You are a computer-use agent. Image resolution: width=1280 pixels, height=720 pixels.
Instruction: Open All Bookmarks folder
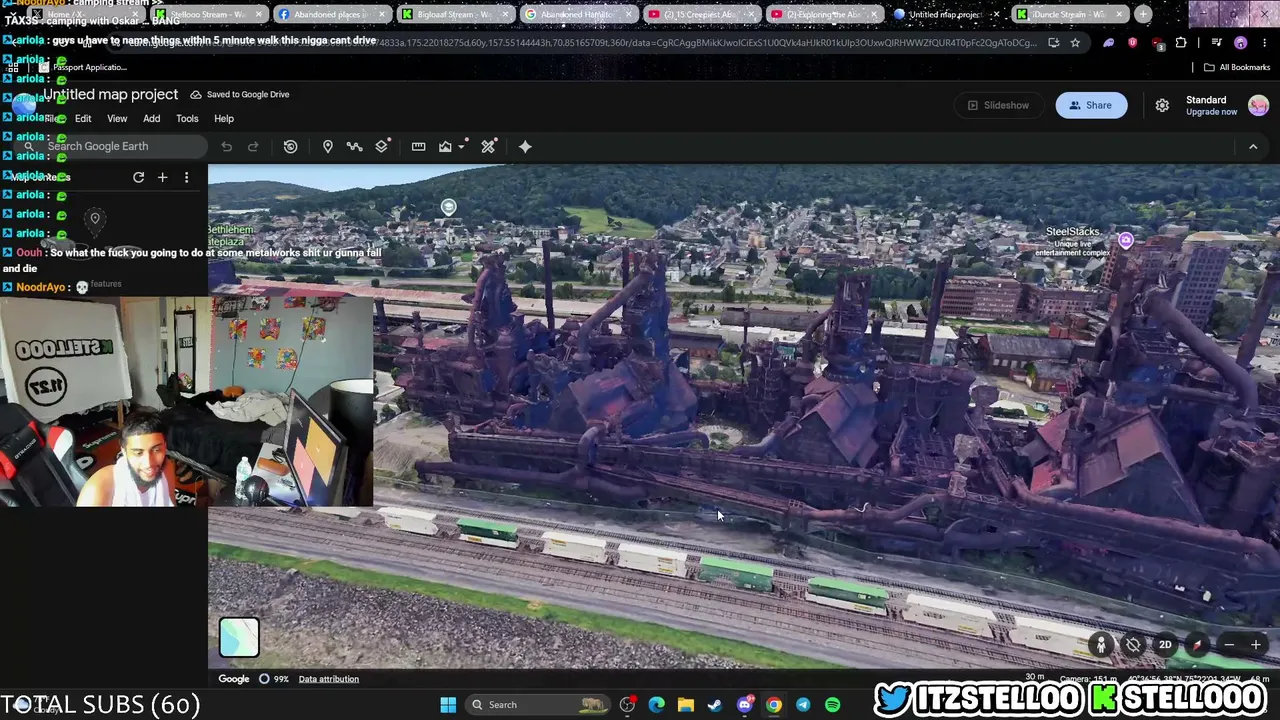(1237, 68)
